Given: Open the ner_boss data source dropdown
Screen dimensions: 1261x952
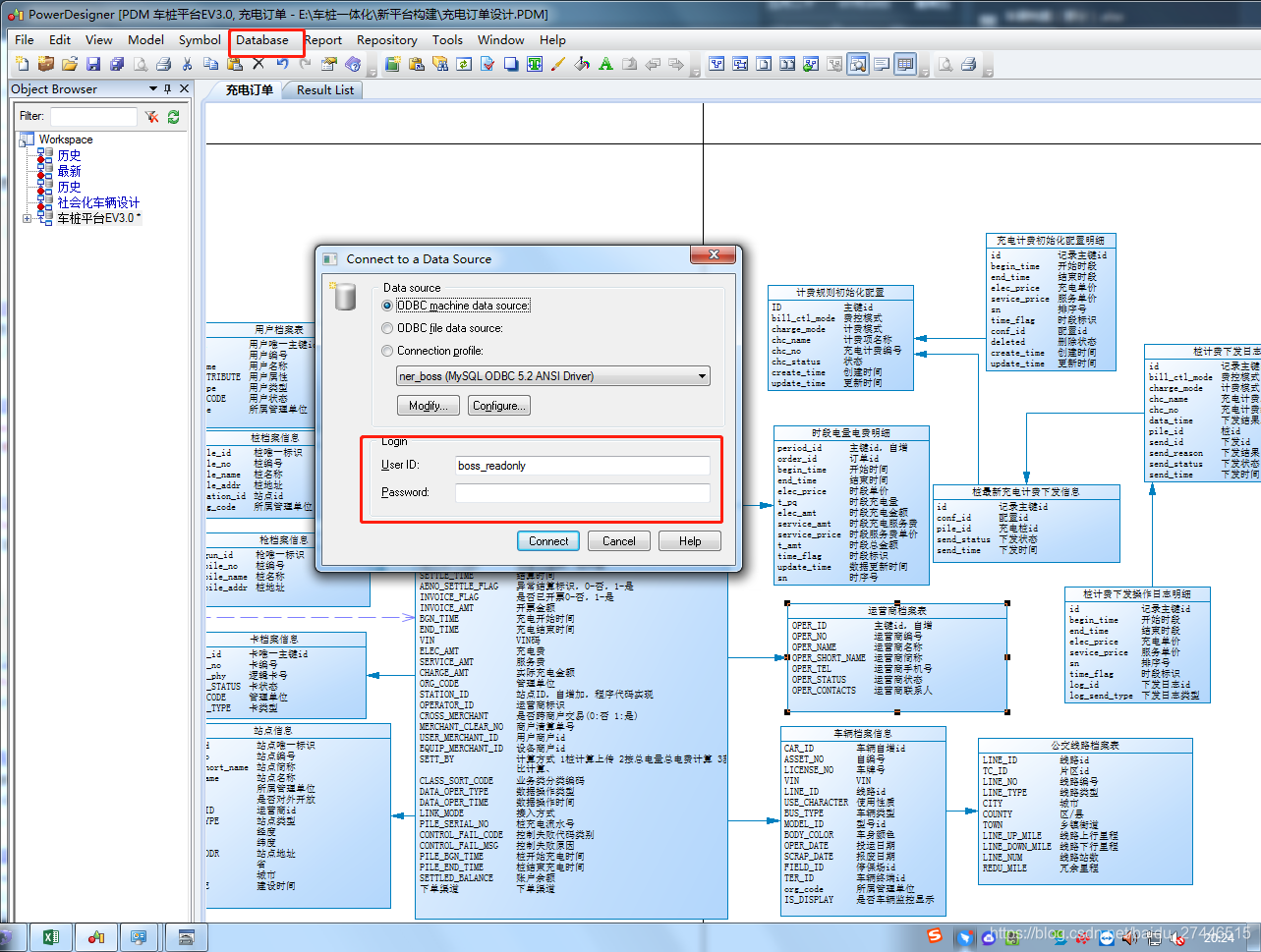Looking at the screenshot, I should point(702,376).
